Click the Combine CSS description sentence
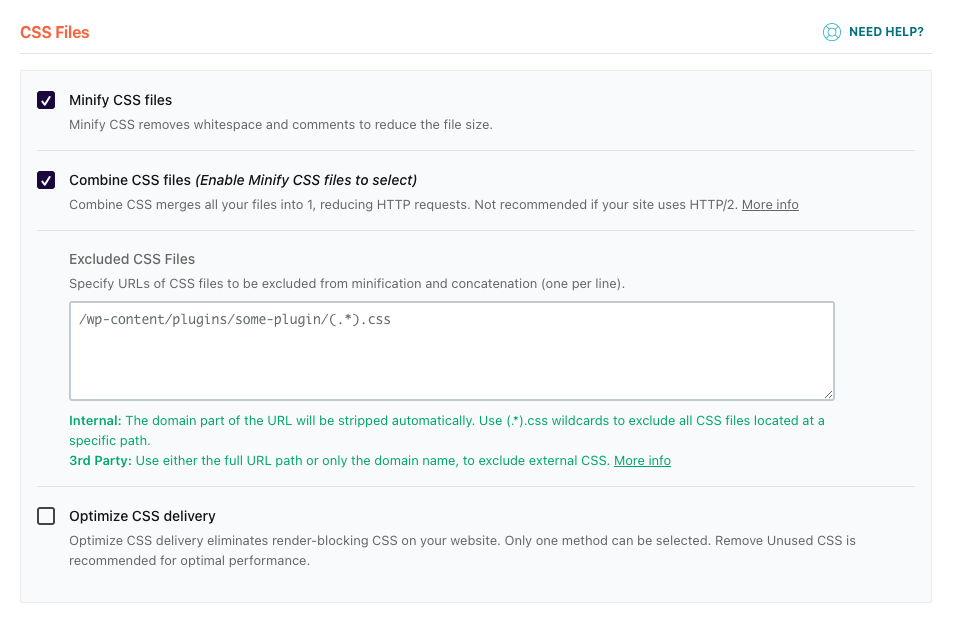 (x=404, y=205)
